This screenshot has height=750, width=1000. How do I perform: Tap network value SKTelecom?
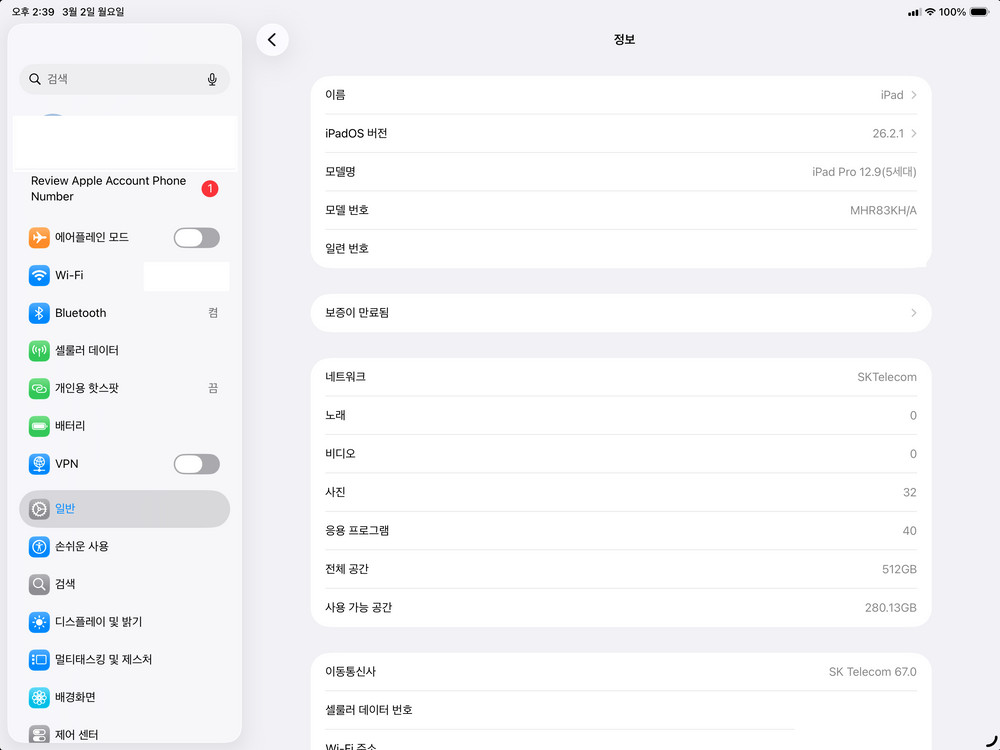tap(886, 377)
